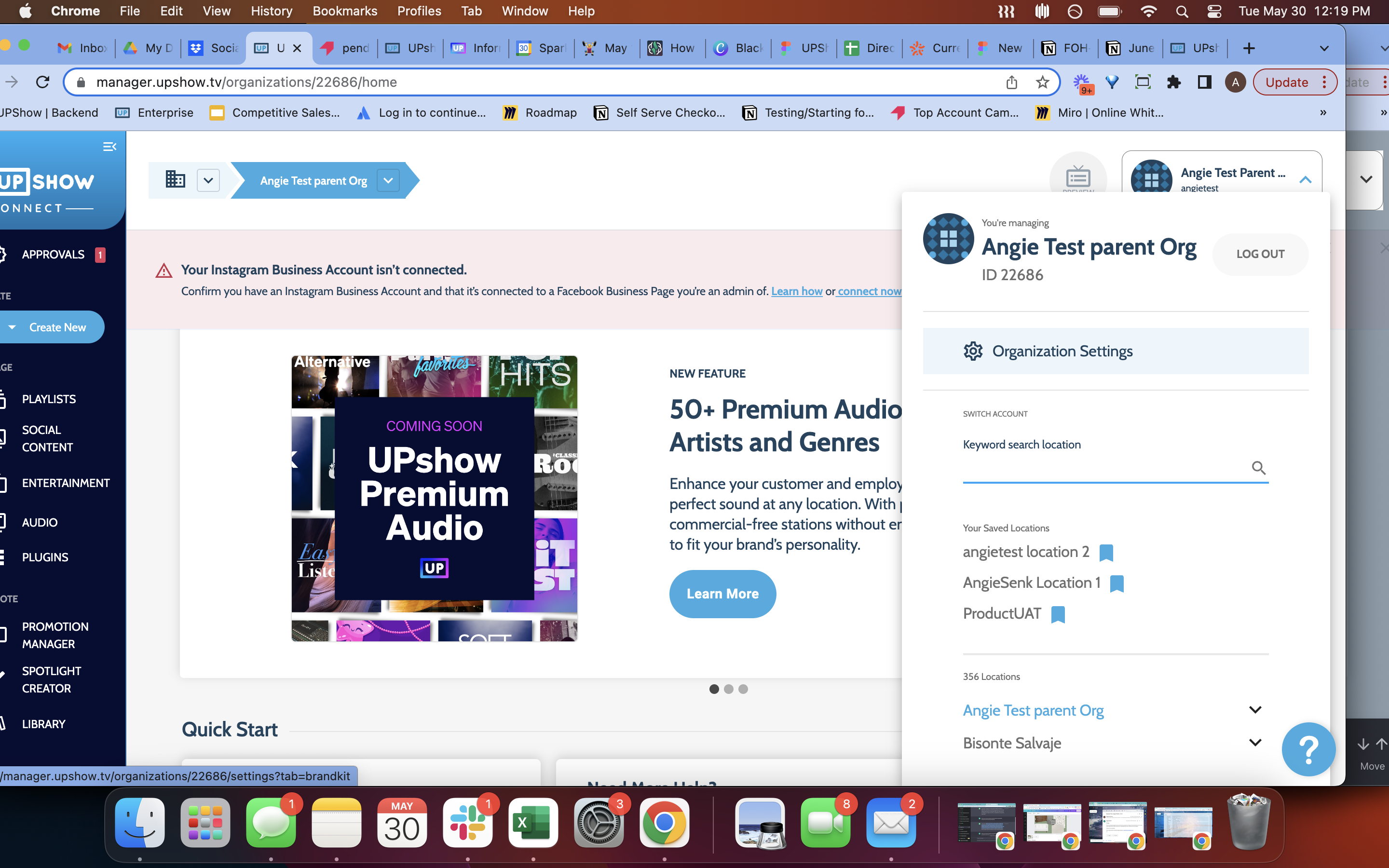
Task: Click the search magnifier icon in Switch Account
Action: tap(1258, 468)
